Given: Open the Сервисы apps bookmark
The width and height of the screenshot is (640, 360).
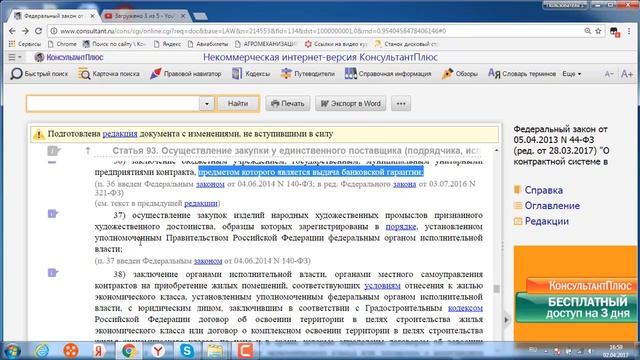Looking at the screenshot, I should (x=25, y=44).
